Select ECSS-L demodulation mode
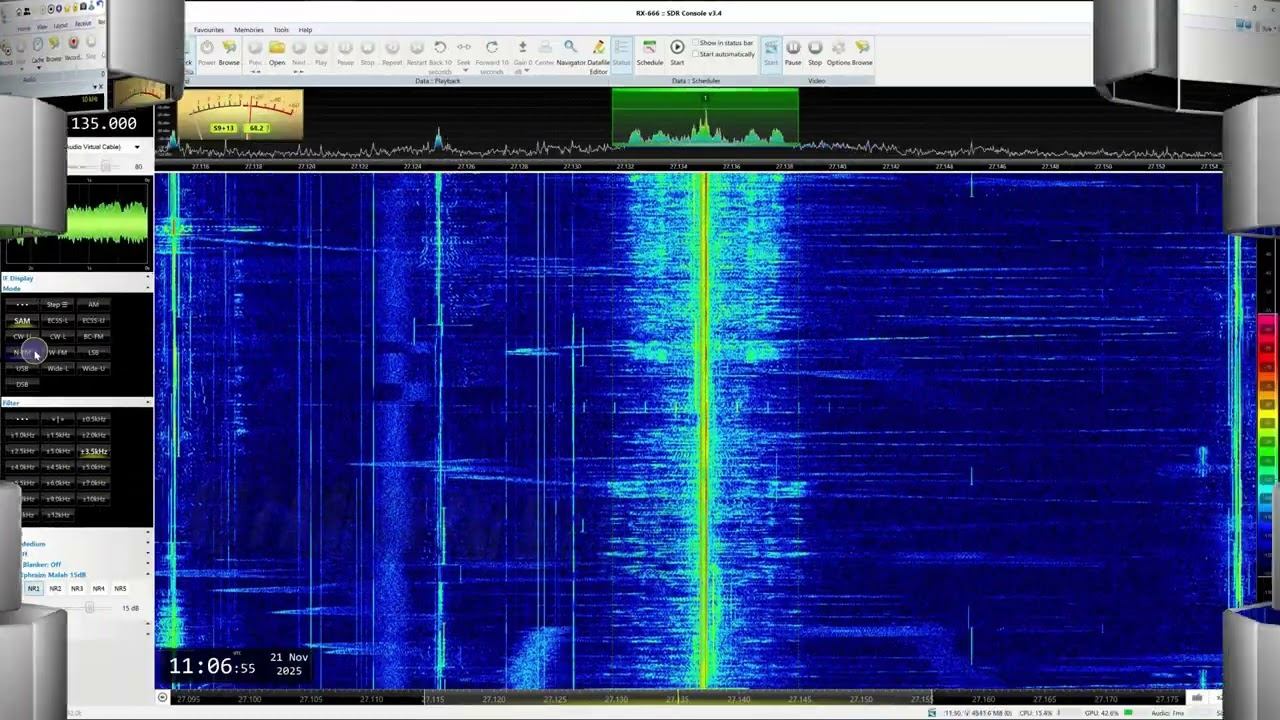1280x720 pixels. click(58, 321)
